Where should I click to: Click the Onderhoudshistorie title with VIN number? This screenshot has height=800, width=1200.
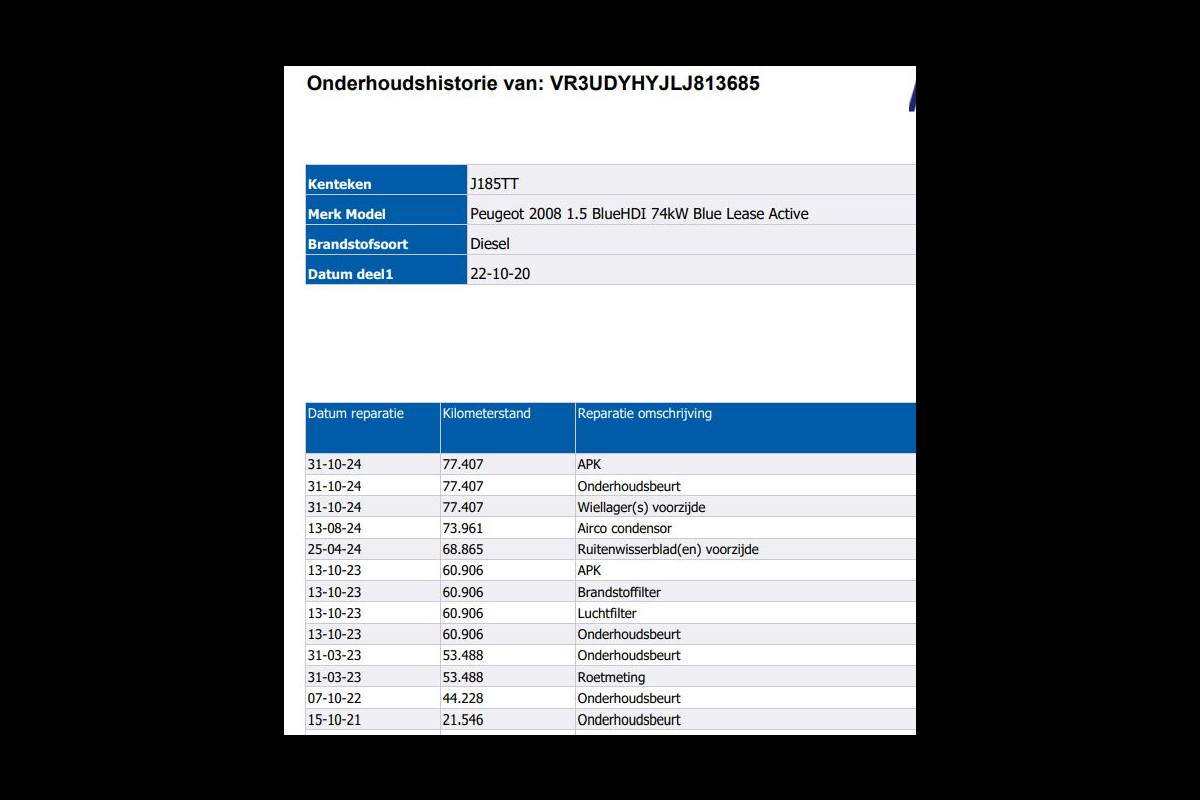(533, 84)
